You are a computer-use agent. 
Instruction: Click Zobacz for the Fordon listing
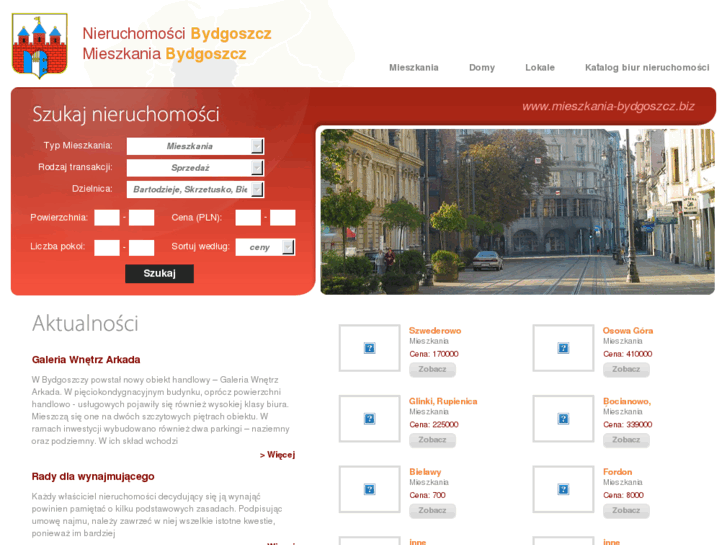point(626,511)
